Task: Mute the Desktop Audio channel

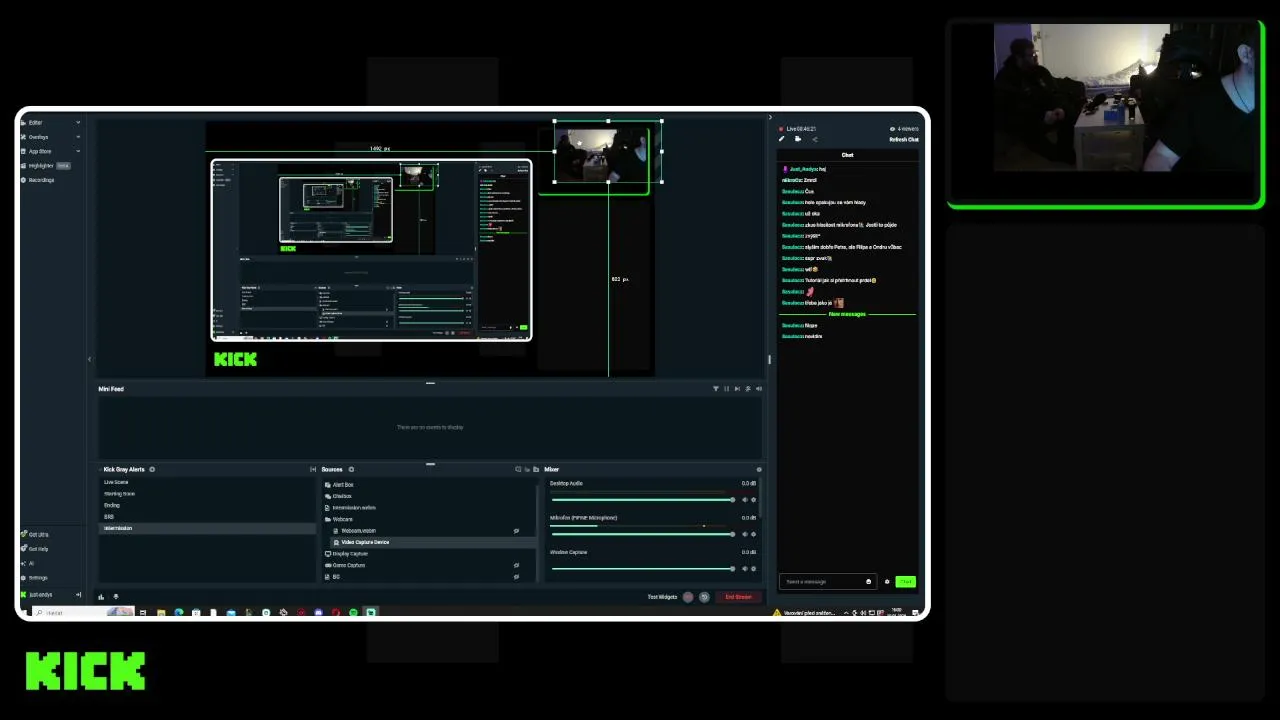Action: tap(744, 500)
